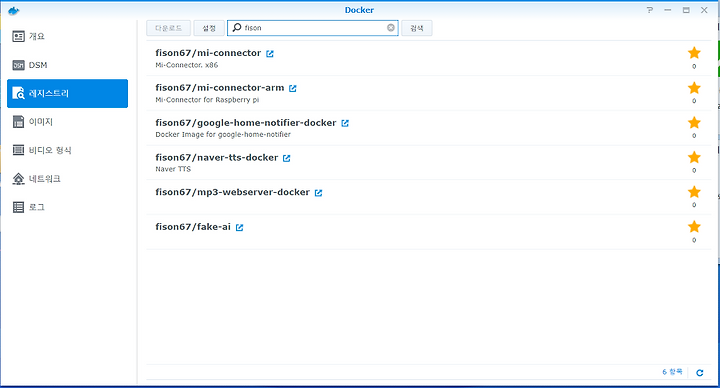Viewport: 720px width, 388px height.
Task: Open the 비디오 형식 sidebar item
Action: 68,150
